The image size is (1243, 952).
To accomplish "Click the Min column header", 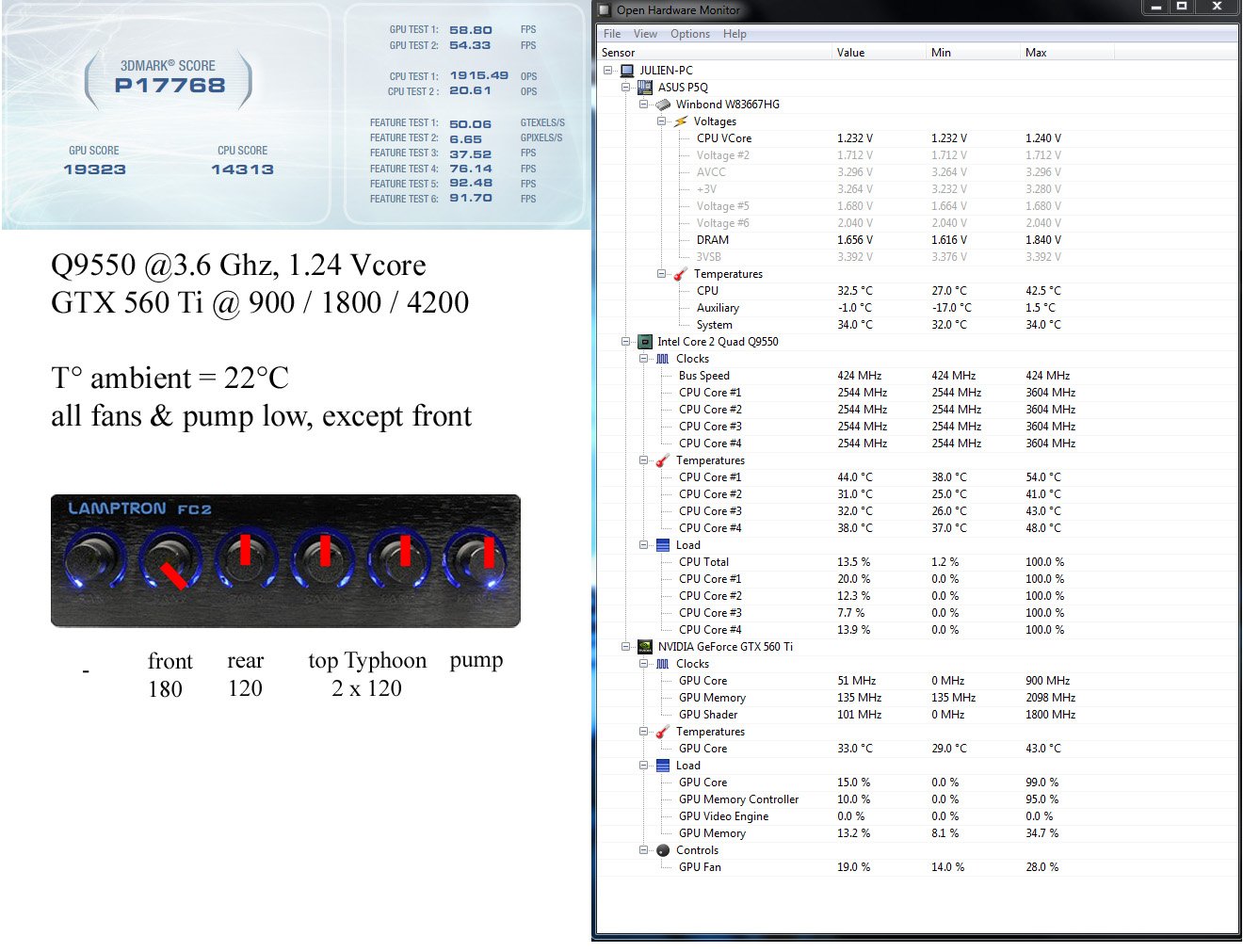I will [974, 53].
